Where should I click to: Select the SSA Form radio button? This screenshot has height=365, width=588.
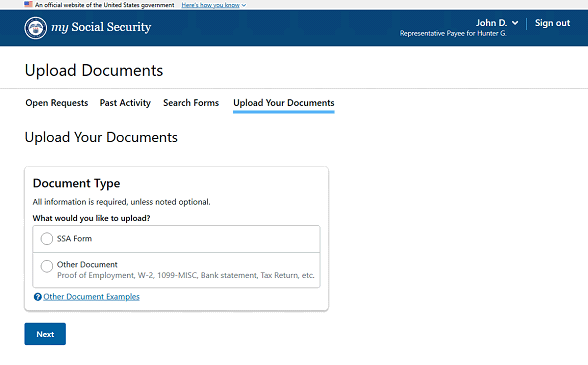pyautogui.click(x=47, y=239)
